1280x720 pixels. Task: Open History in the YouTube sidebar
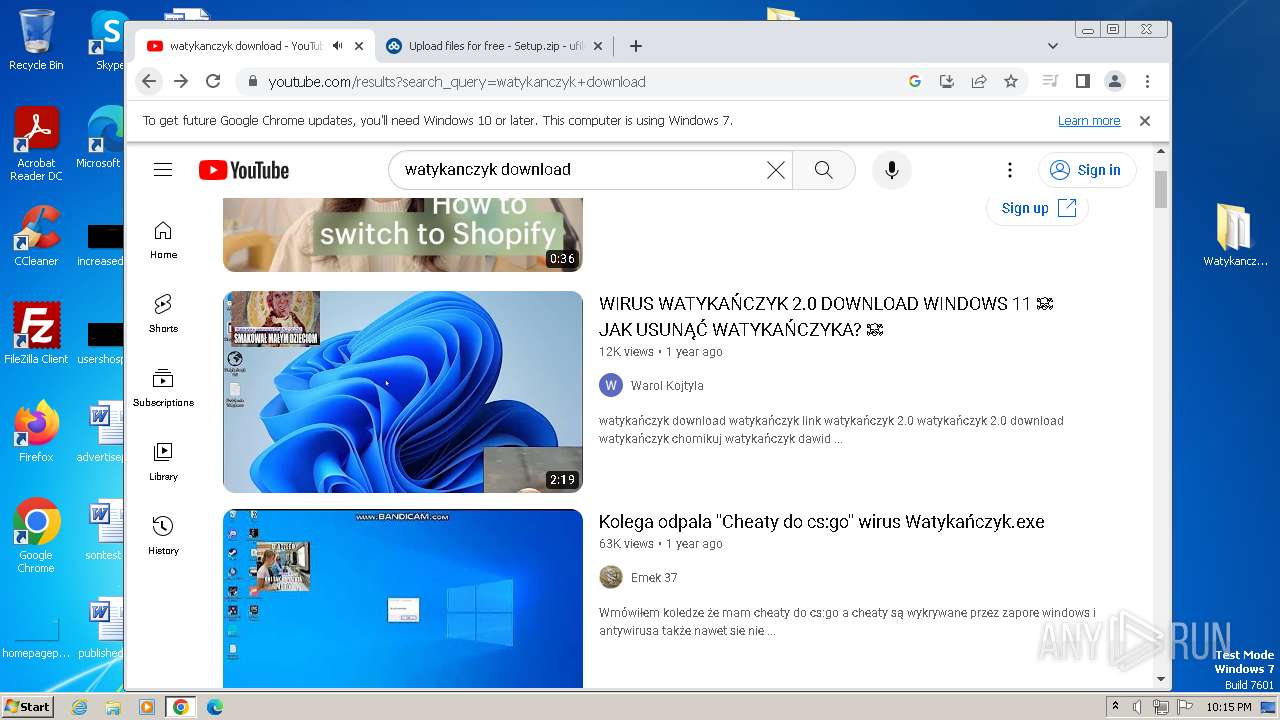[163, 536]
